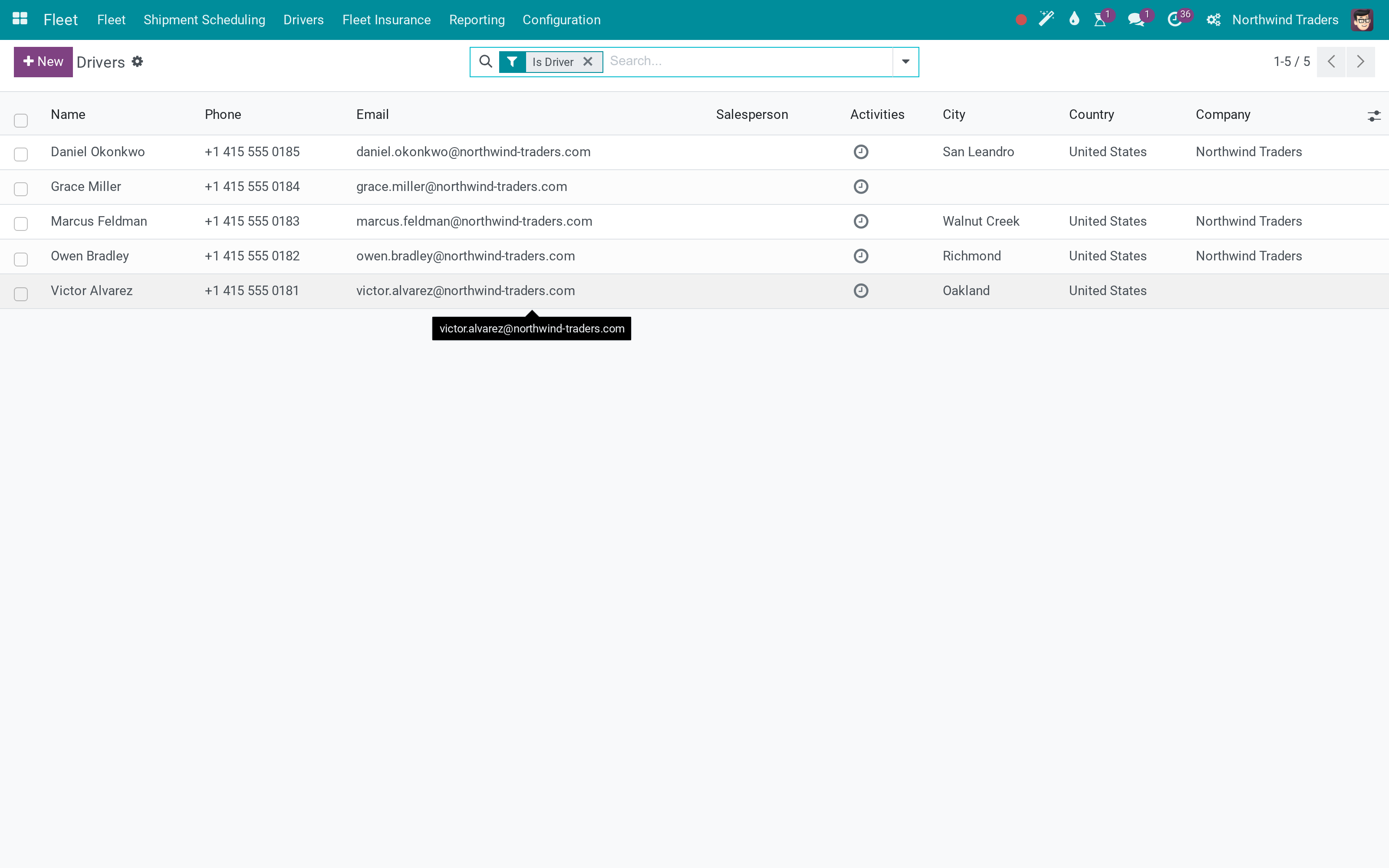Screen dimensions: 1389x868
Task: Open the Configuration menu
Action: coord(561,20)
